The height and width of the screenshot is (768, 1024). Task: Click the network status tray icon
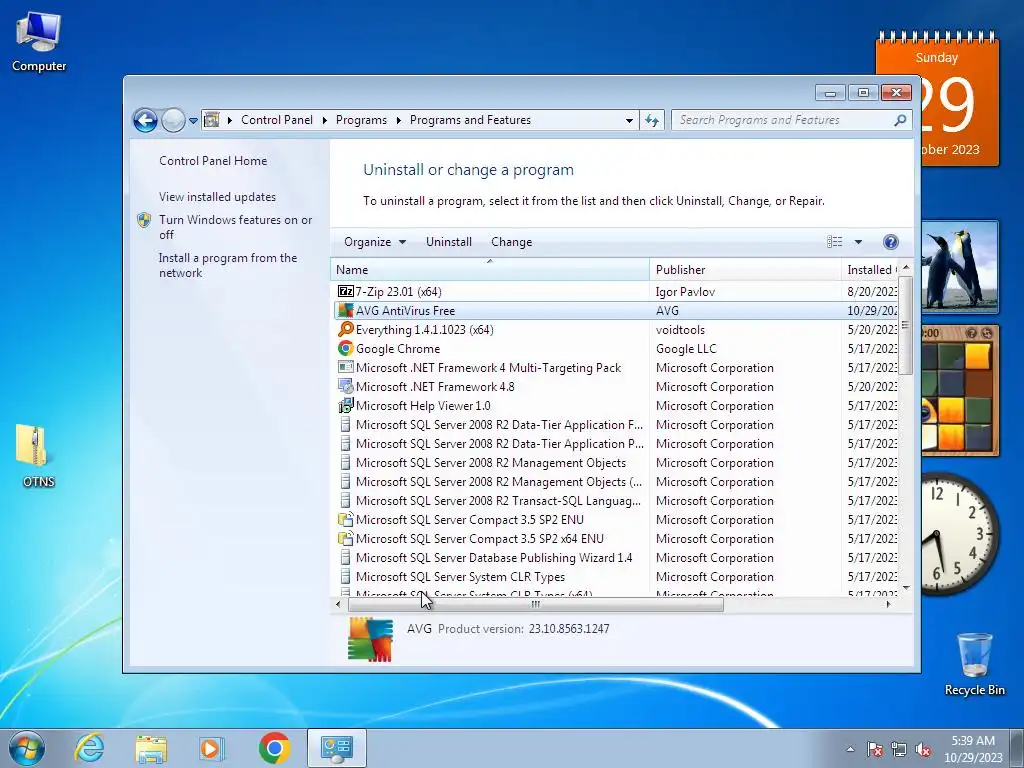899,749
